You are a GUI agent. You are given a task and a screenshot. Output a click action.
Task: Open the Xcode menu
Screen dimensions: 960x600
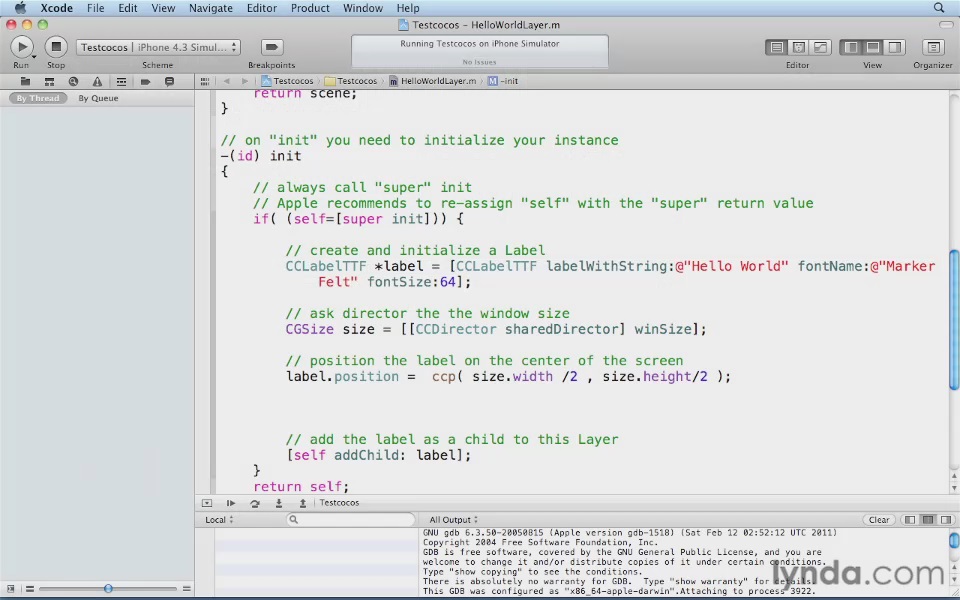tap(56, 8)
